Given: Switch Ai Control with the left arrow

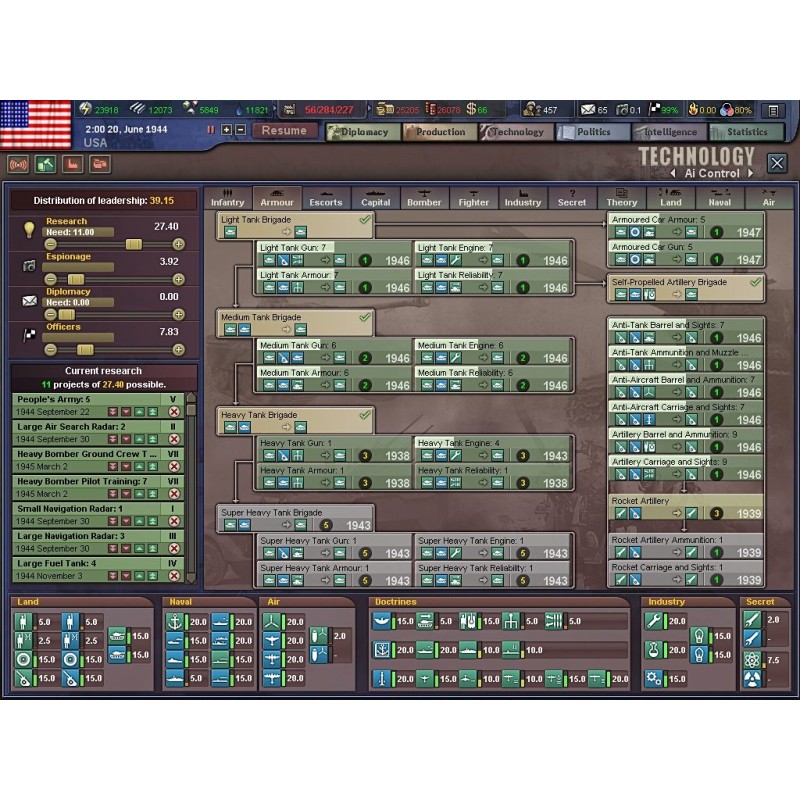Looking at the screenshot, I should 675,174.
